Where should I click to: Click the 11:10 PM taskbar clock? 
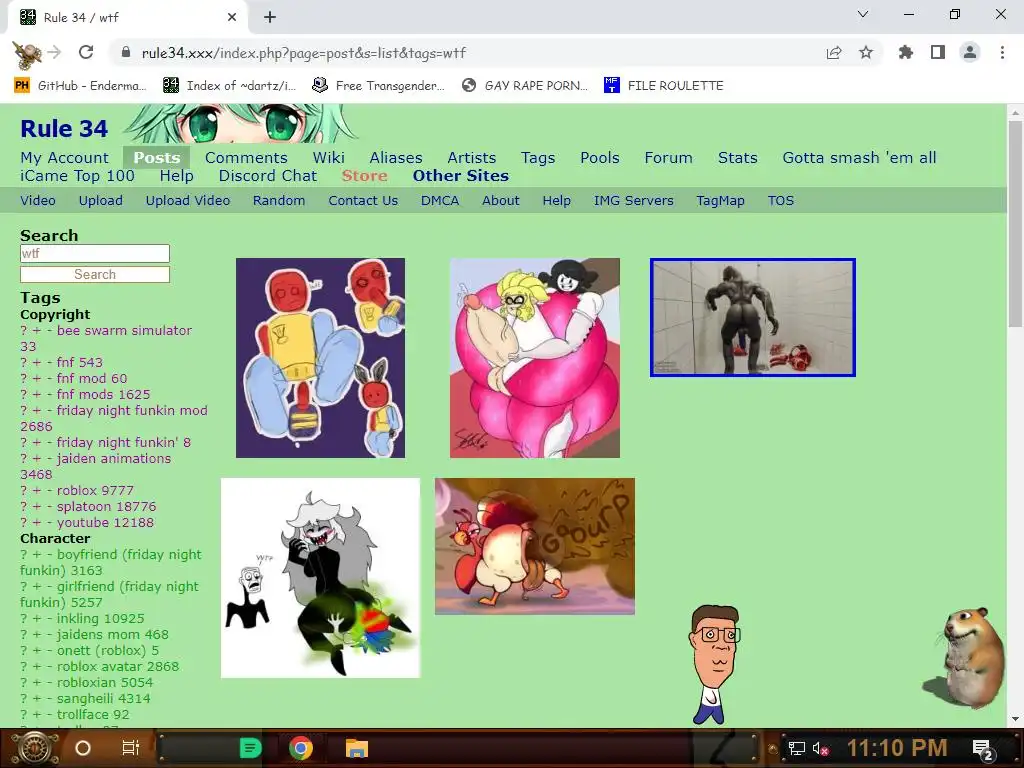897,748
